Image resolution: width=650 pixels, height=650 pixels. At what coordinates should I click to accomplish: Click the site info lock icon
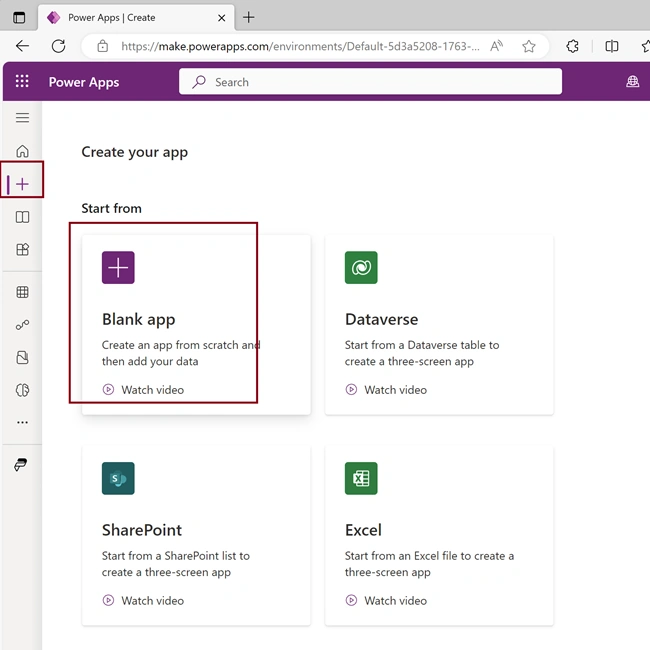(102, 46)
